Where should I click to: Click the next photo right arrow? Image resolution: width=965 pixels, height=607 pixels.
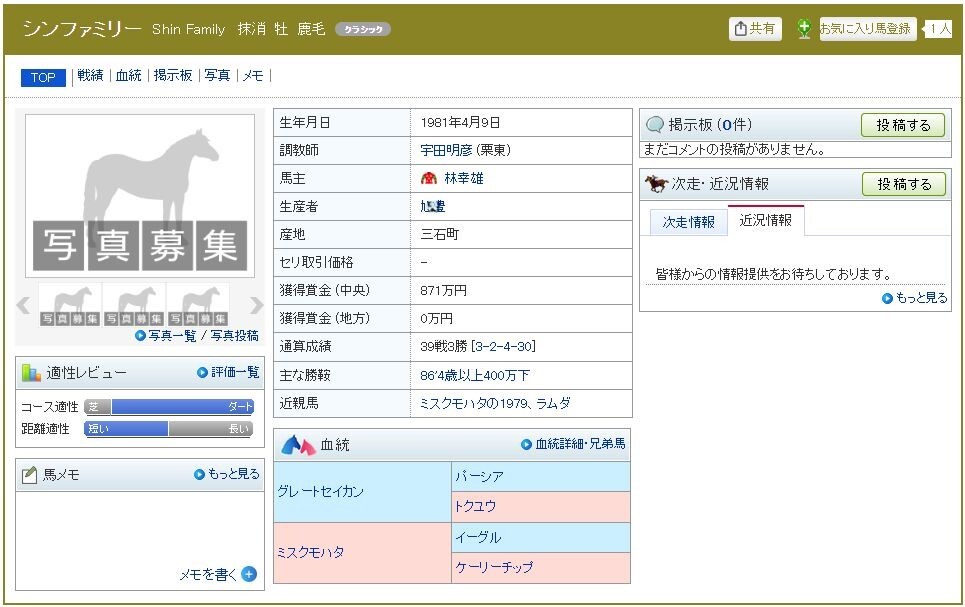pos(256,305)
